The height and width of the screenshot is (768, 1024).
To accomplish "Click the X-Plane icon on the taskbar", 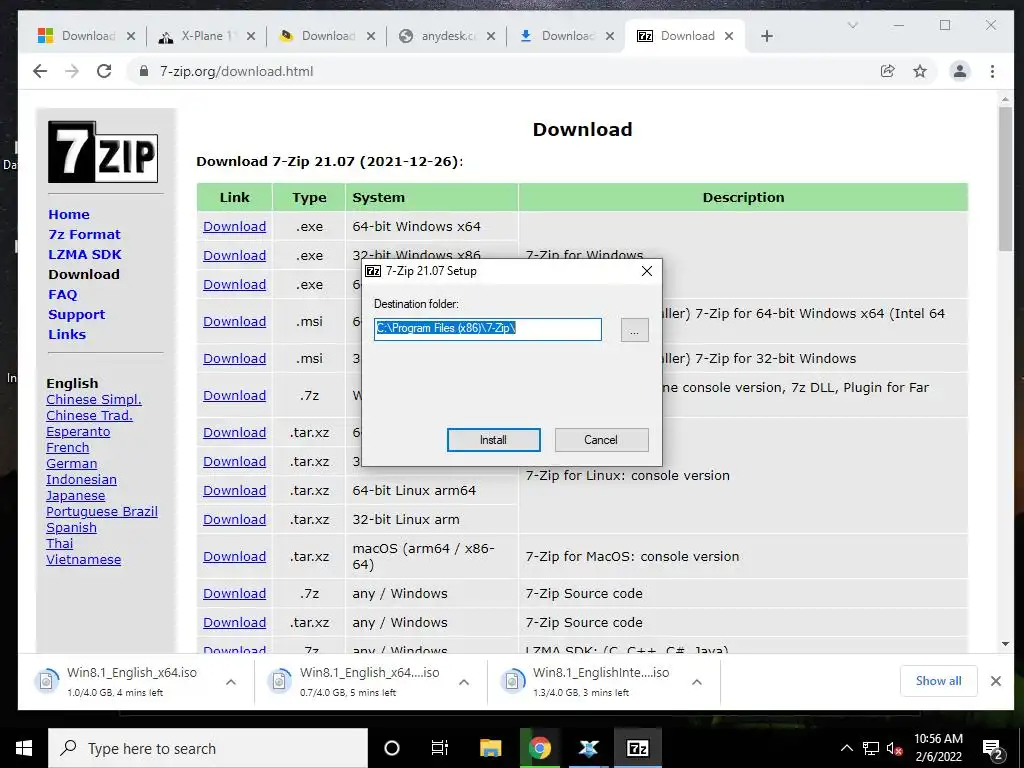I will click(588, 748).
